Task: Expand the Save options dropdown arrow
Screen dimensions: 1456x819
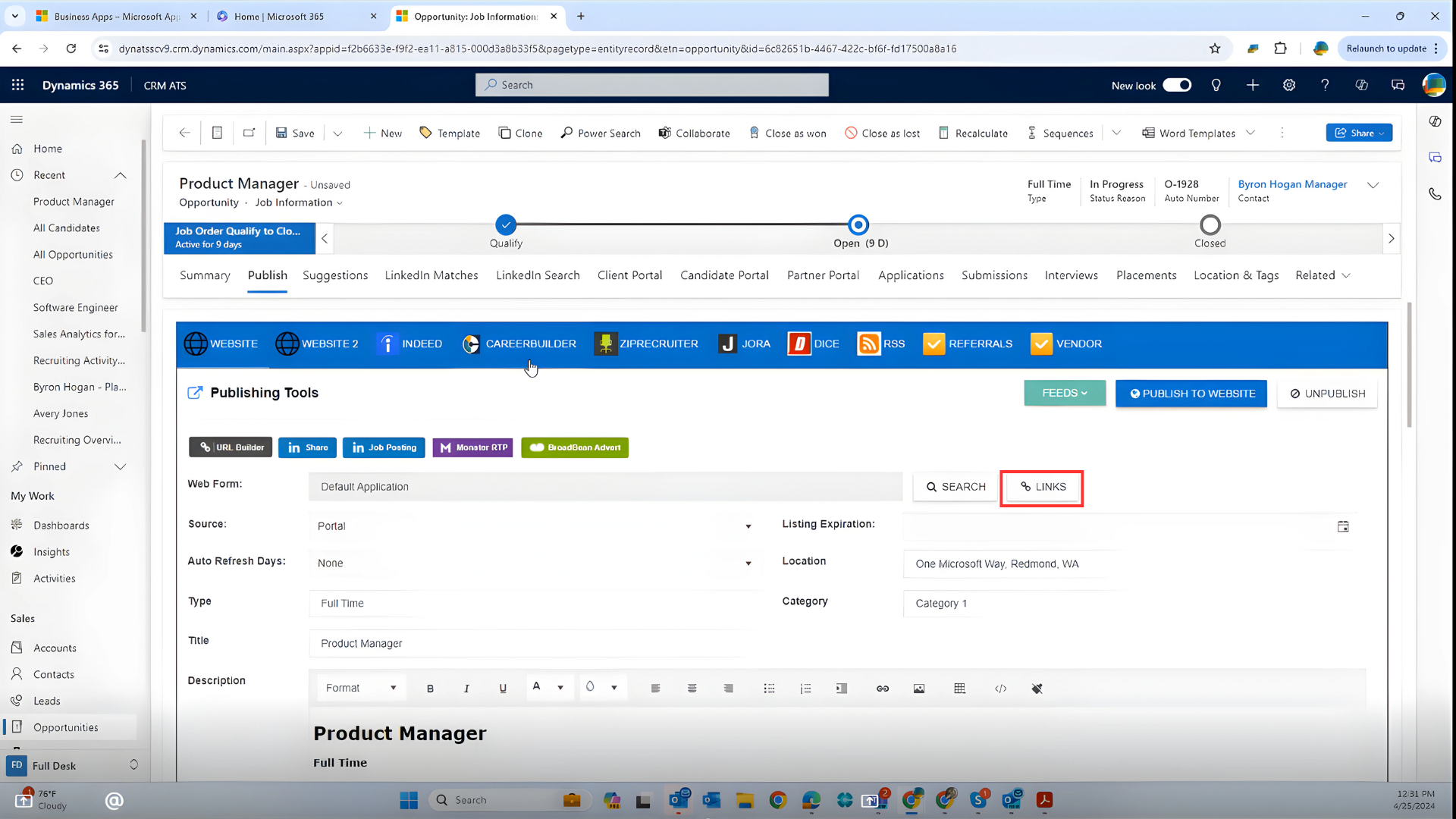Action: pyautogui.click(x=338, y=133)
